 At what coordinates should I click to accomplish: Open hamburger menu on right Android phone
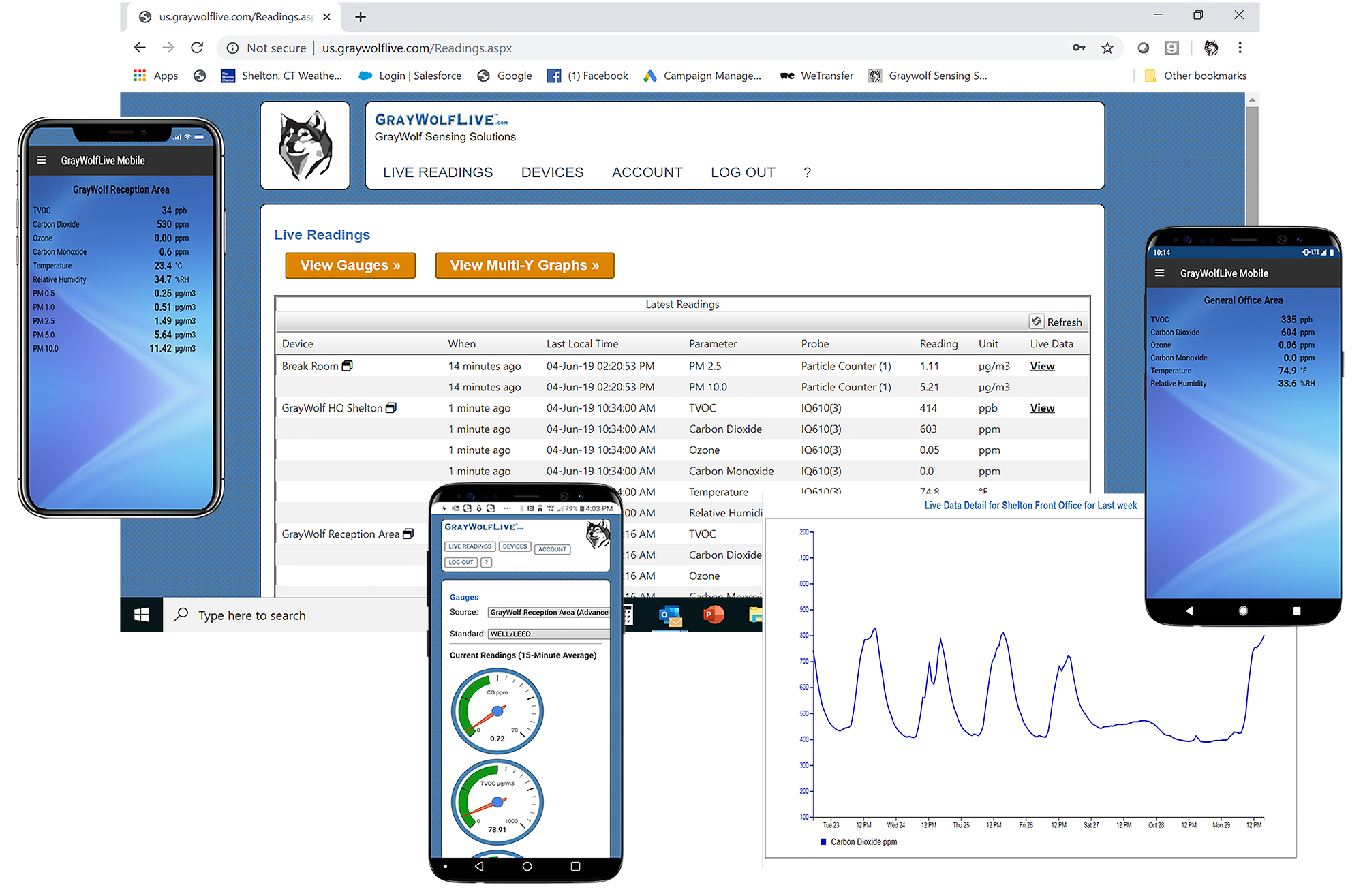click(1159, 273)
